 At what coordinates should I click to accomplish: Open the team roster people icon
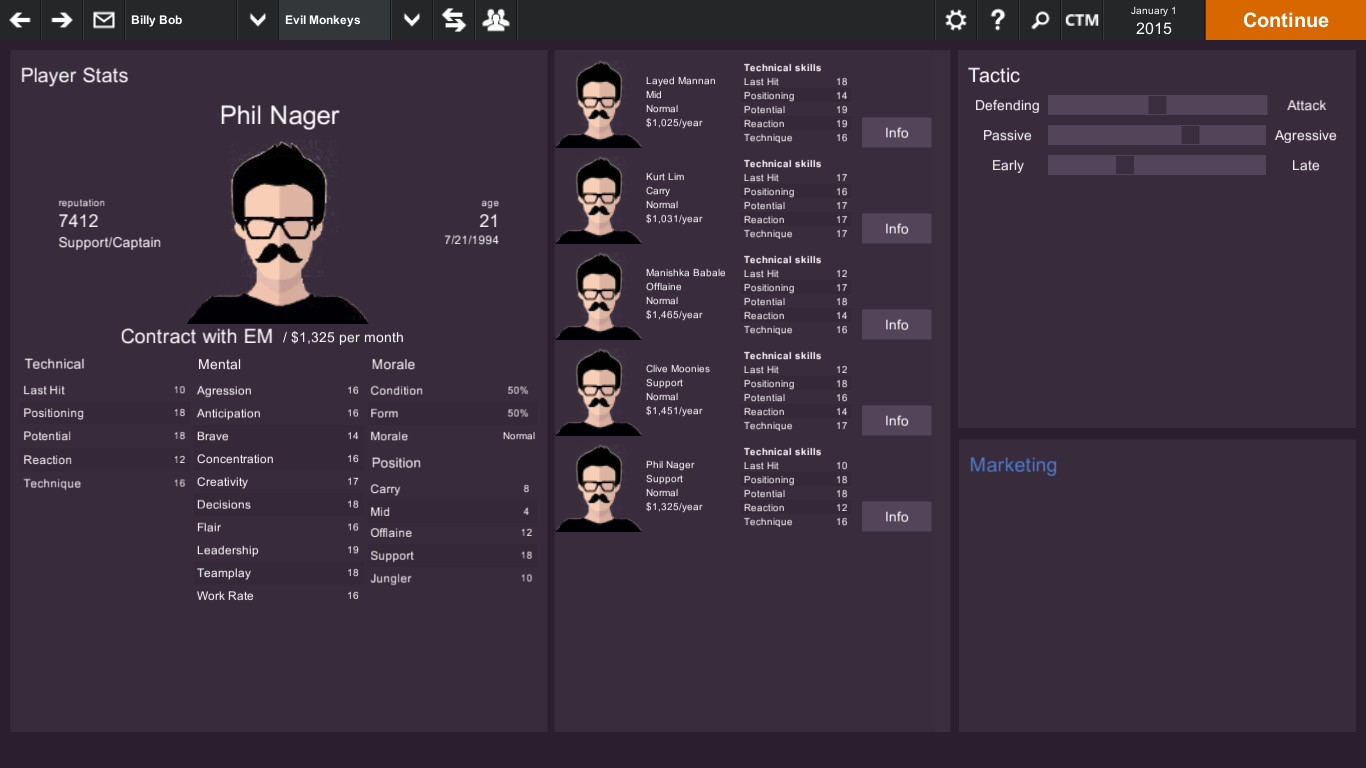click(495, 20)
